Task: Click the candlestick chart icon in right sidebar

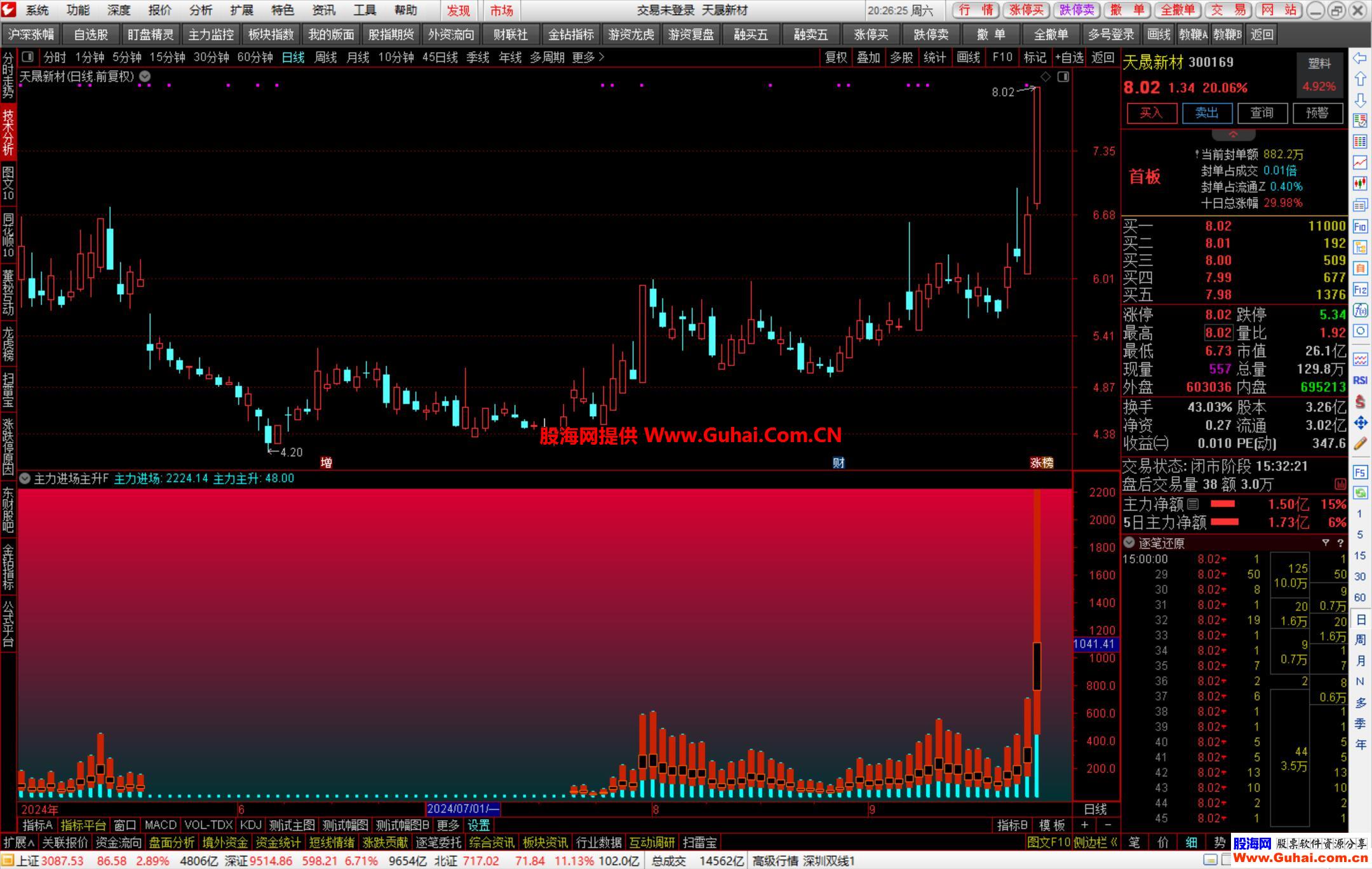Action: pyautogui.click(x=1360, y=184)
